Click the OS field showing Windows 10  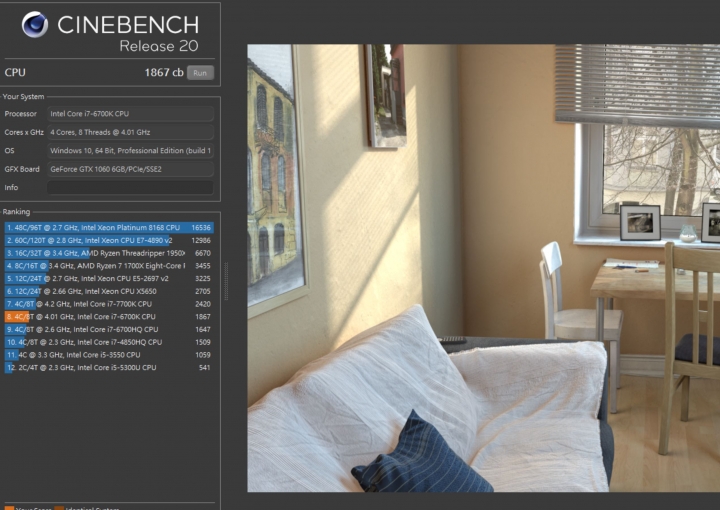coord(130,151)
